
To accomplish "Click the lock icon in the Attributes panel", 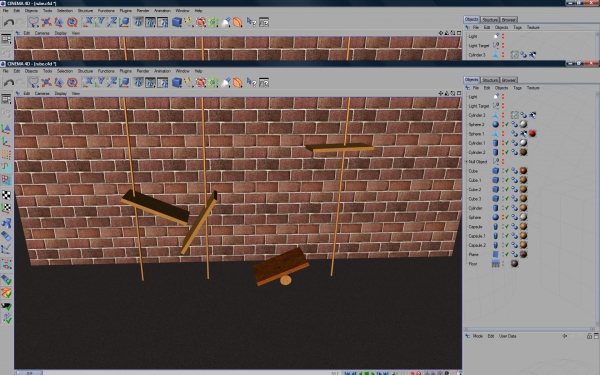I will tap(589, 336).
